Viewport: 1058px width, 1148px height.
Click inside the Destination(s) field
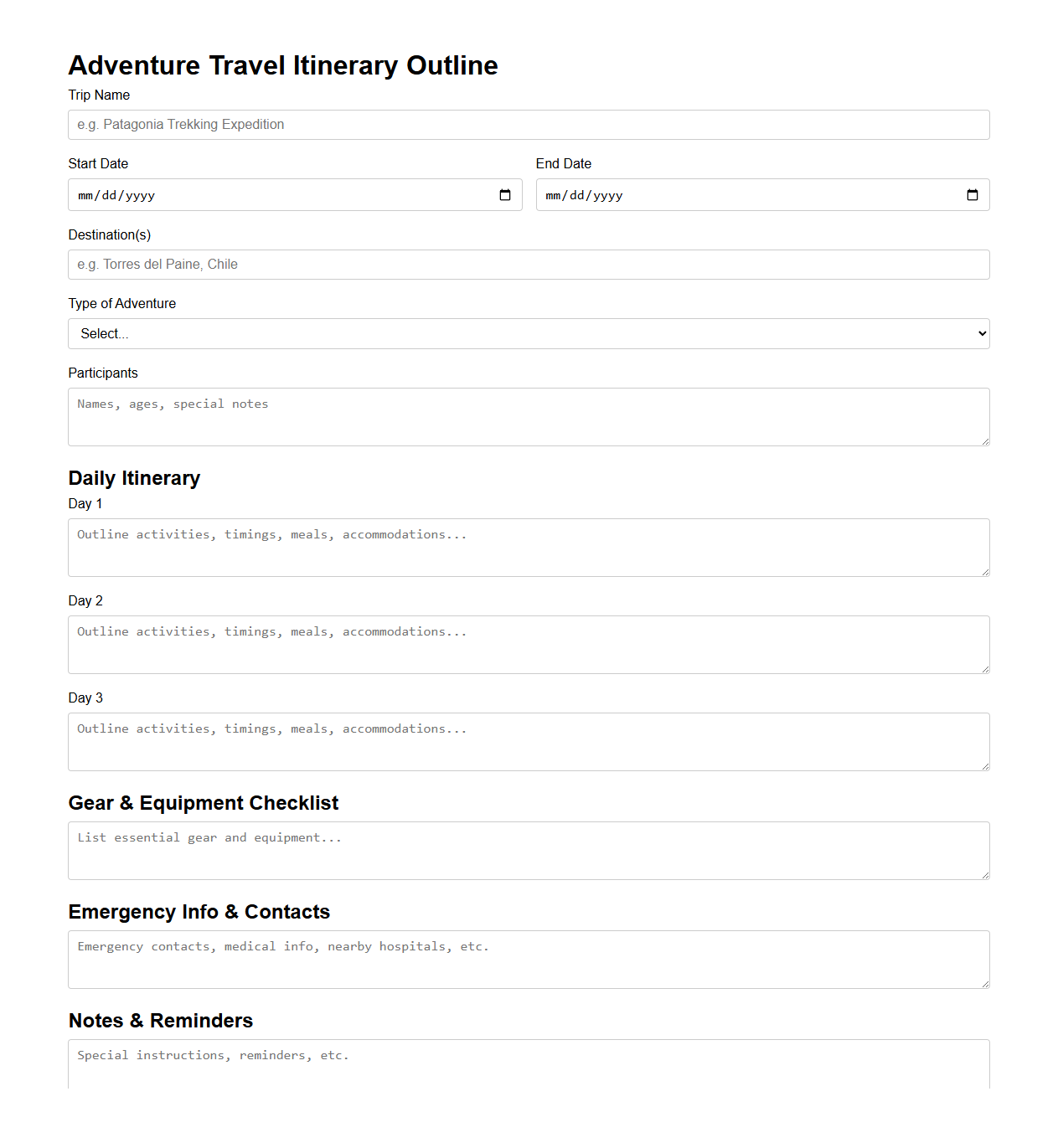529,264
